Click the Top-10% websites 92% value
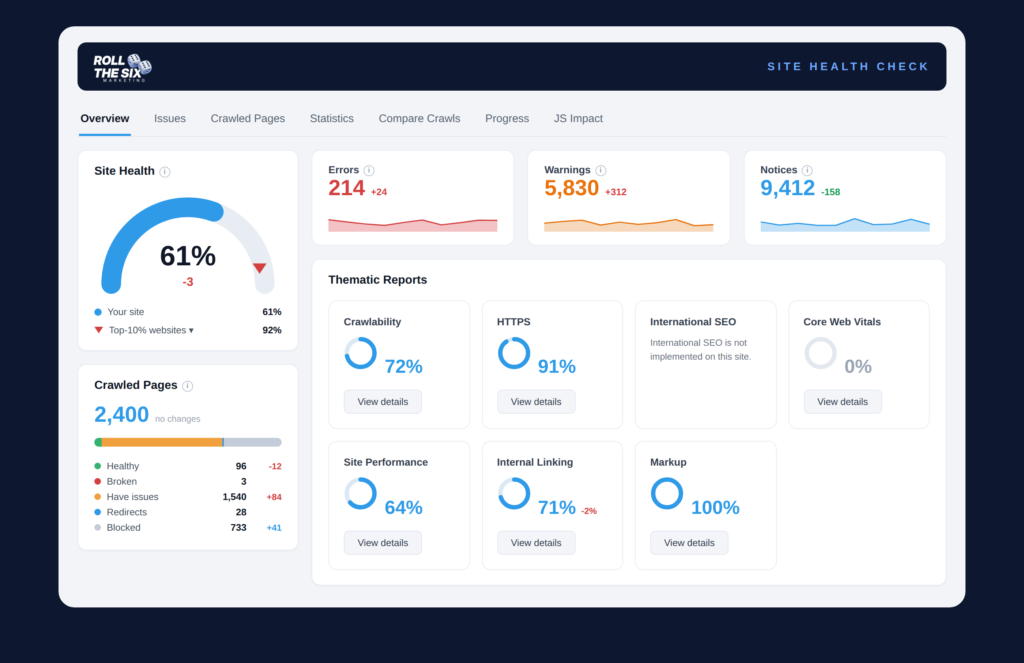Image resolution: width=1024 pixels, height=663 pixels. 272,331
